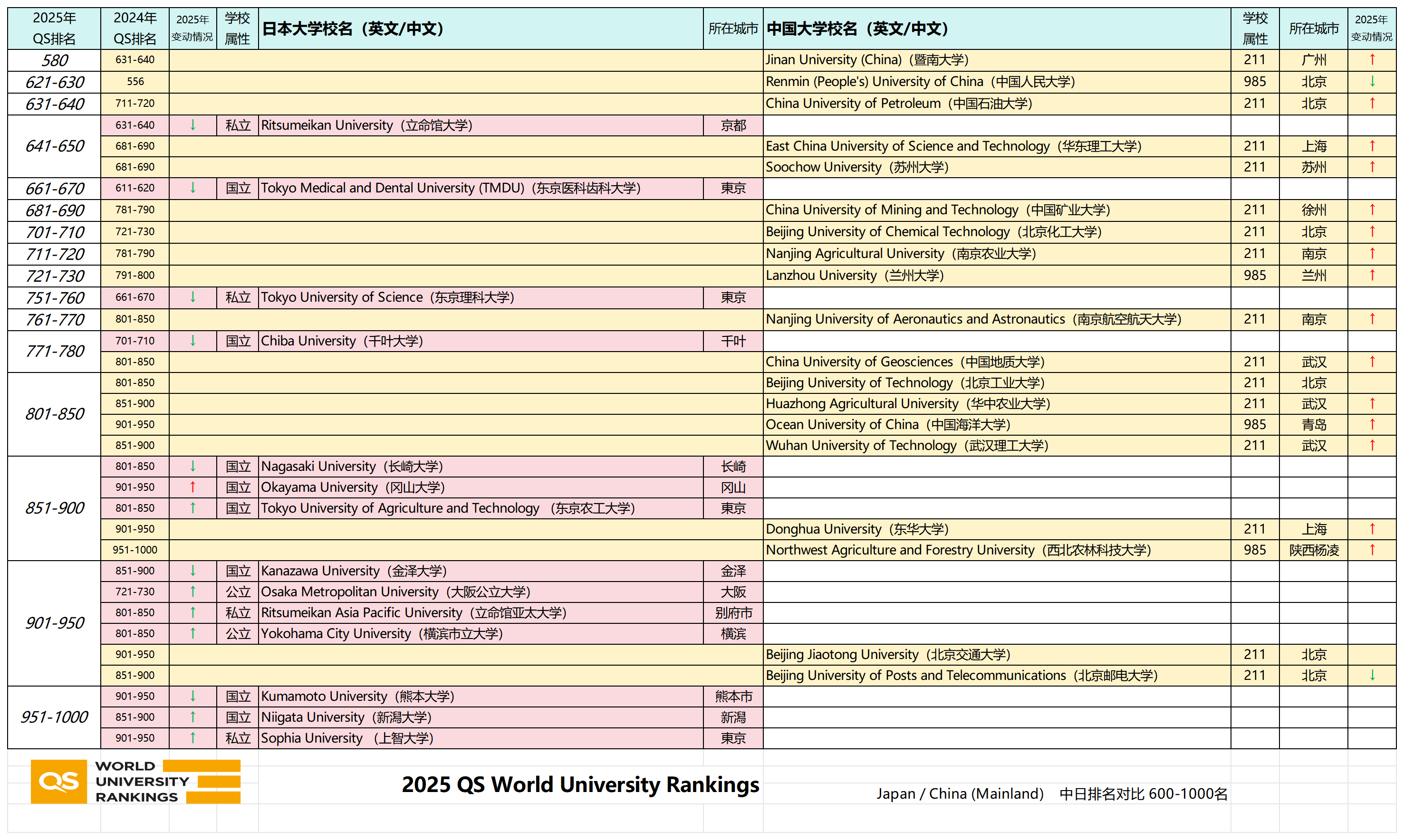Screen dimensions: 1404x840
Task: Select the Ritsumeikan University (立命馆大学) cell
Action: point(481,125)
